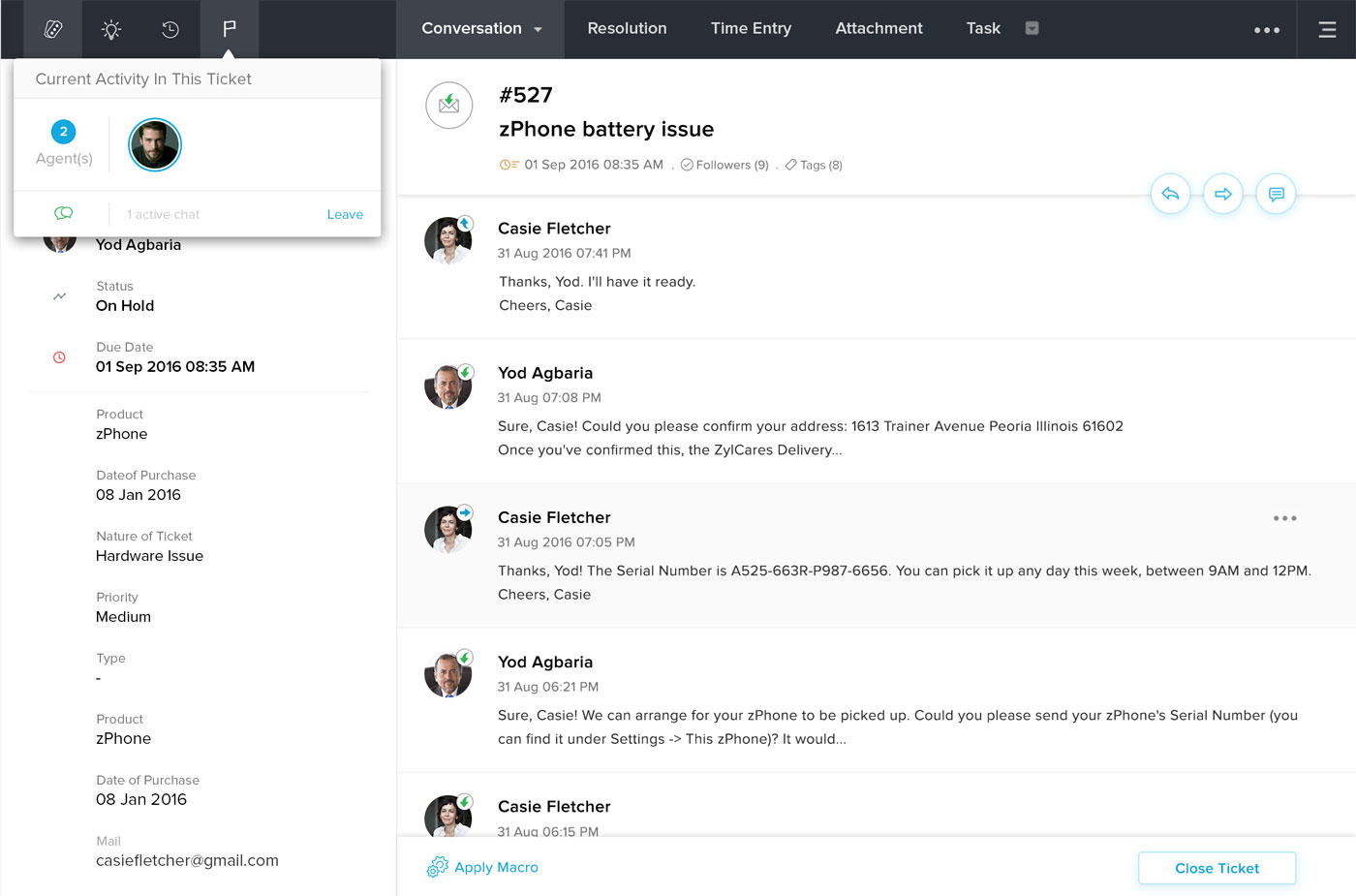Open options ellipsis on Casie's 07:05 PM message

click(1284, 518)
